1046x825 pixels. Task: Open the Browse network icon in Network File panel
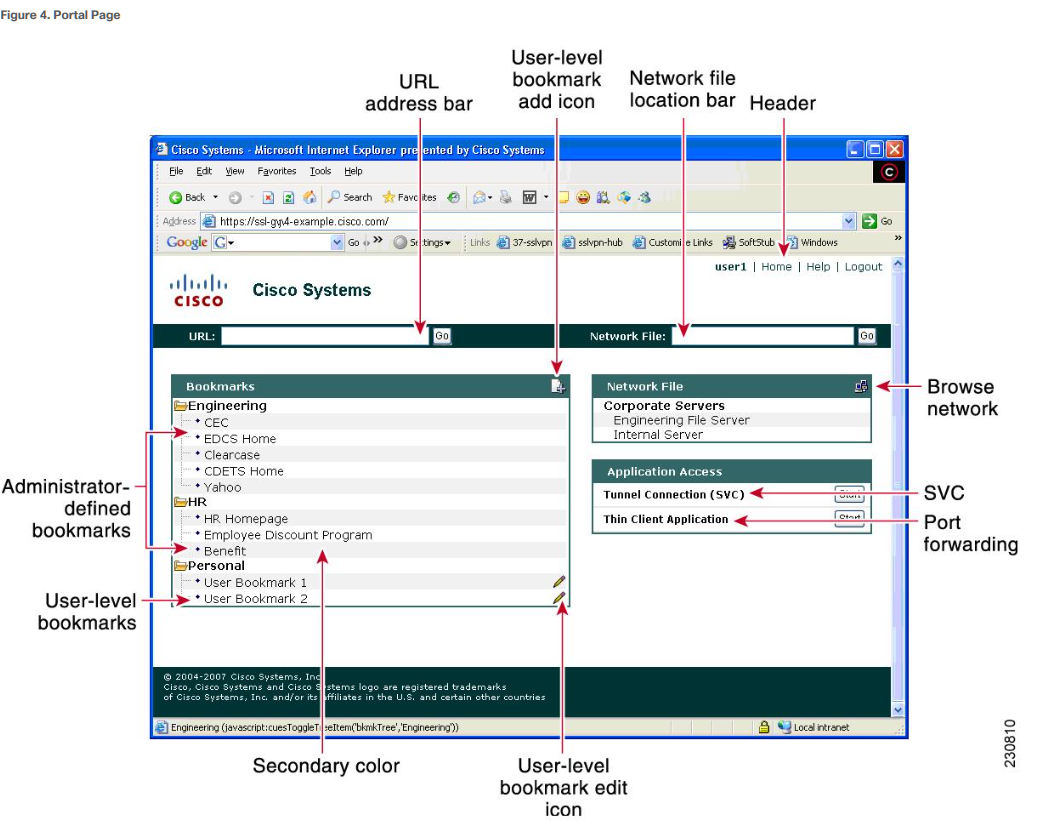pos(860,385)
